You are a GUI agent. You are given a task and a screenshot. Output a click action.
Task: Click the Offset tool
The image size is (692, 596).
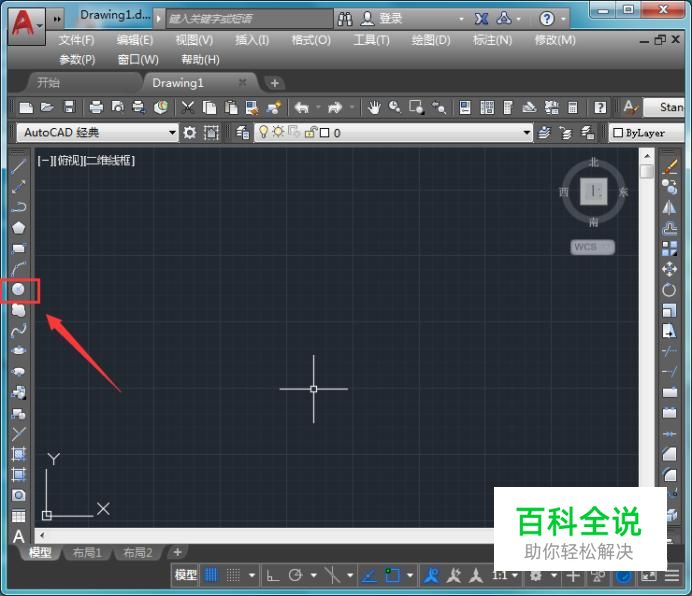click(669, 228)
